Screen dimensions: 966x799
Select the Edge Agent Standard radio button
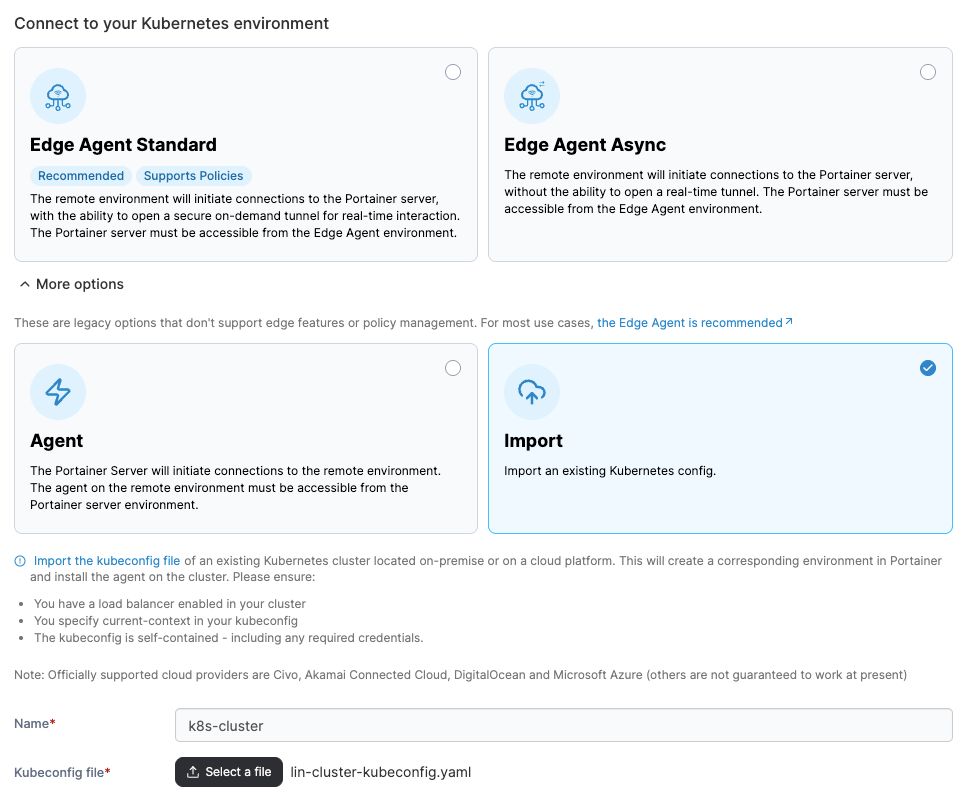point(453,72)
